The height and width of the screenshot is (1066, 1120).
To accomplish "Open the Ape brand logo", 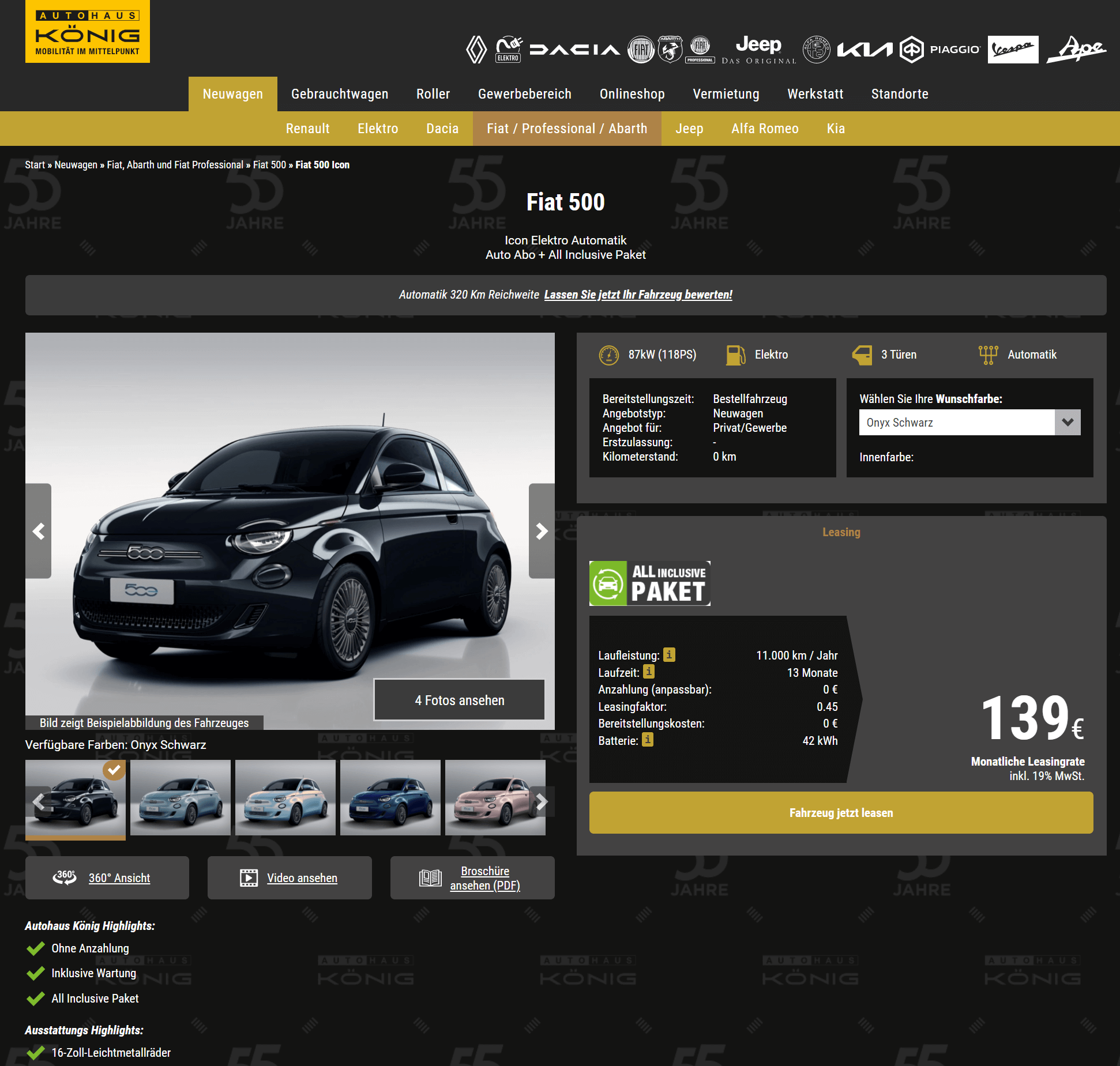I will click(1076, 50).
